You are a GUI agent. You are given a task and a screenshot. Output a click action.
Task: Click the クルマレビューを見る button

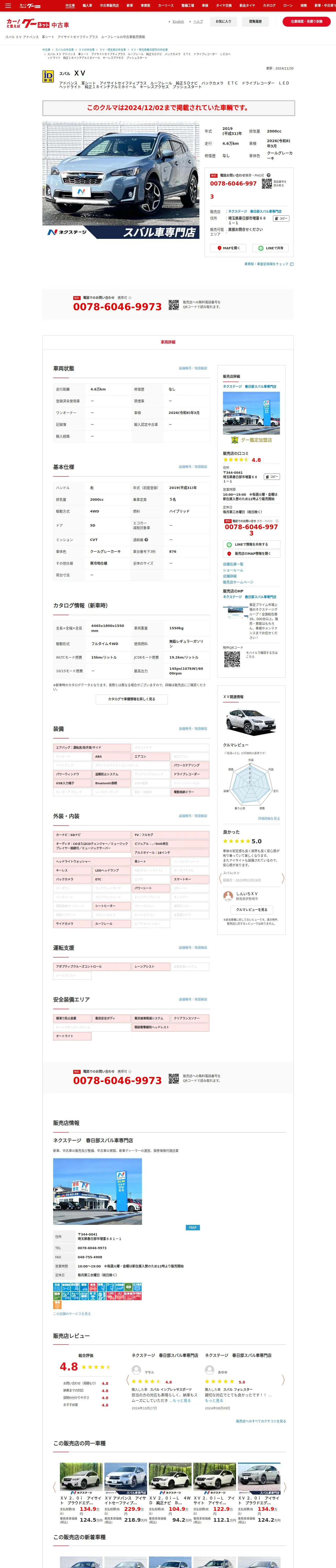251,910
